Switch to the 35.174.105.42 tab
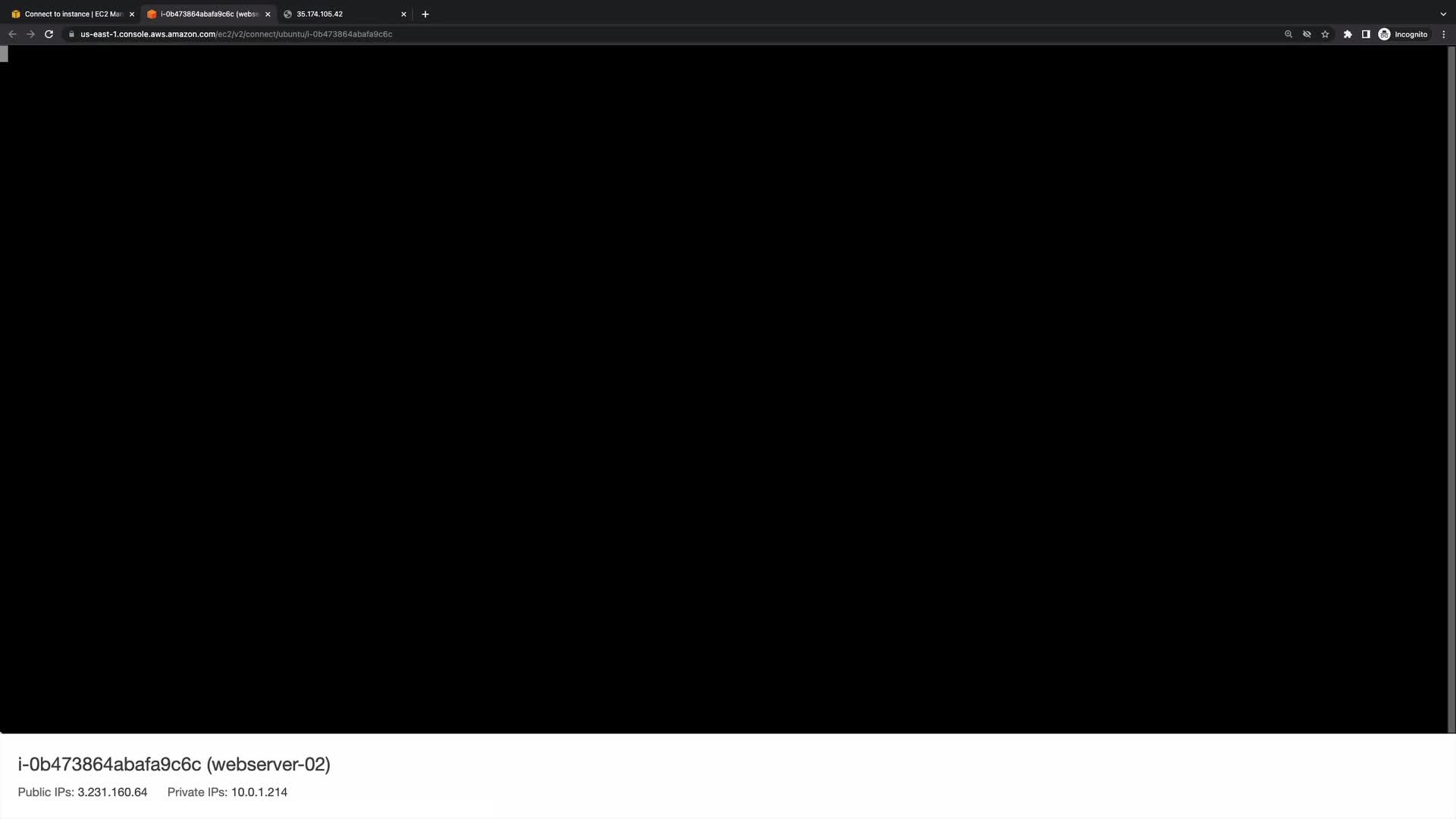 click(334, 14)
